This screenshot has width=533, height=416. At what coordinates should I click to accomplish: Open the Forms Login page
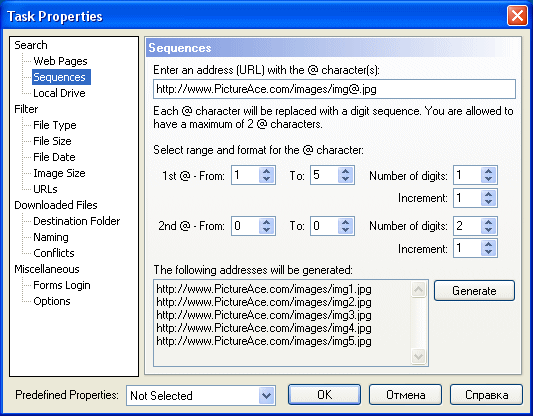(x=62, y=285)
